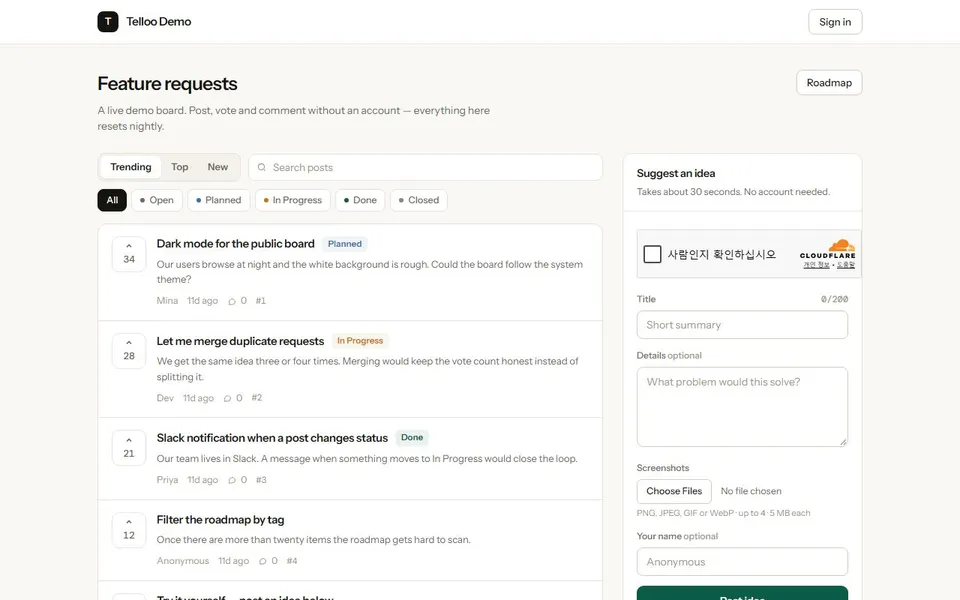Click the Title short summary field
This screenshot has width=960, height=600.
pyautogui.click(x=742, y=324)
